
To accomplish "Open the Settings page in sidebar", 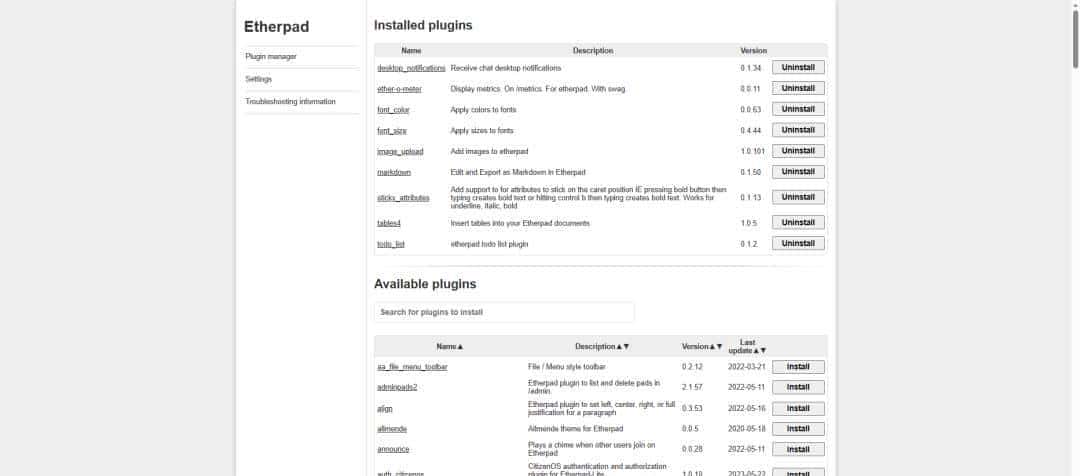I will pyautogui.click(x=259, y=79).
